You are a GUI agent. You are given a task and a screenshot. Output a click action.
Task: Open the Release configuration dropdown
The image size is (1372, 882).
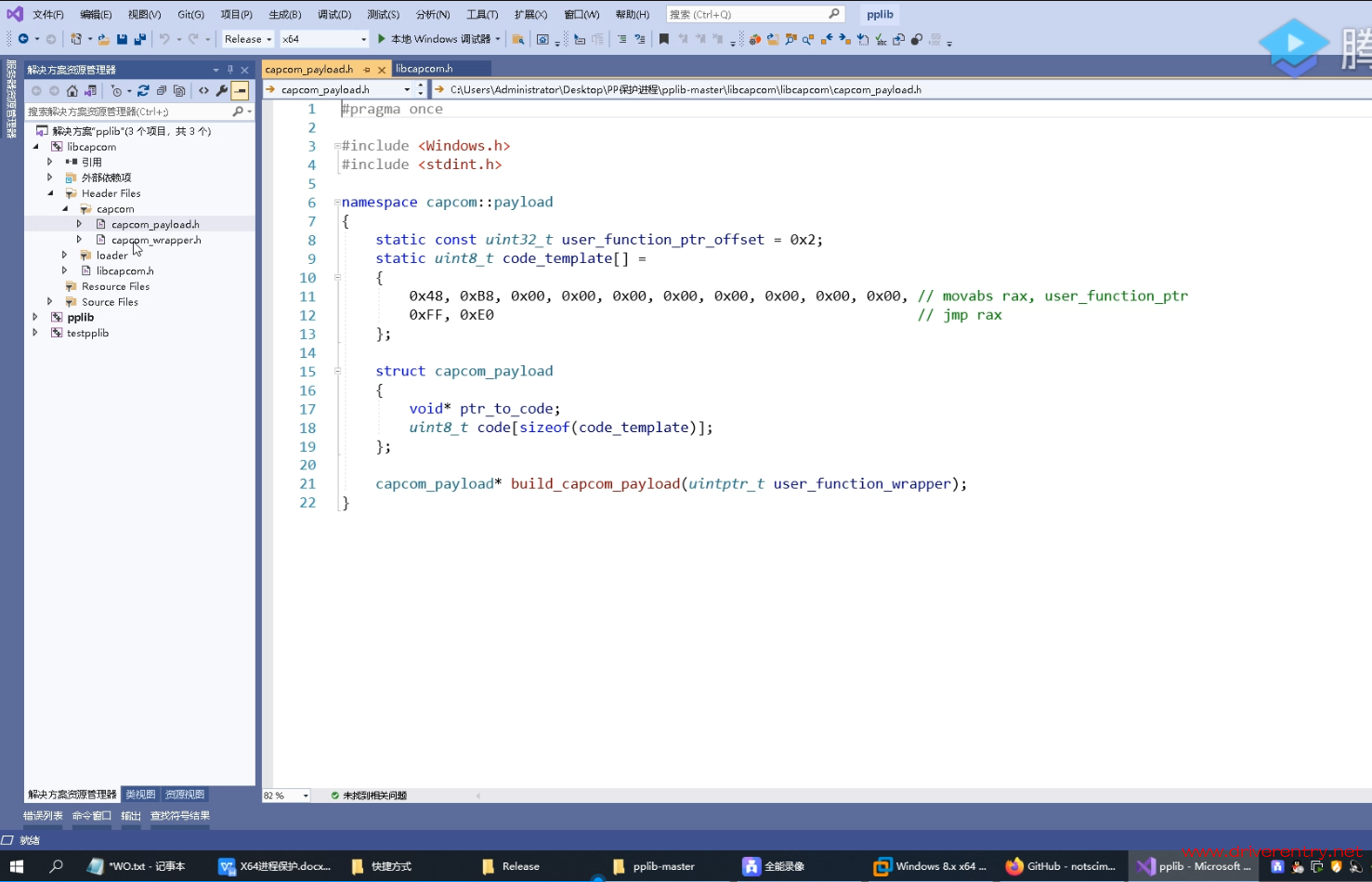click(248, 39)
